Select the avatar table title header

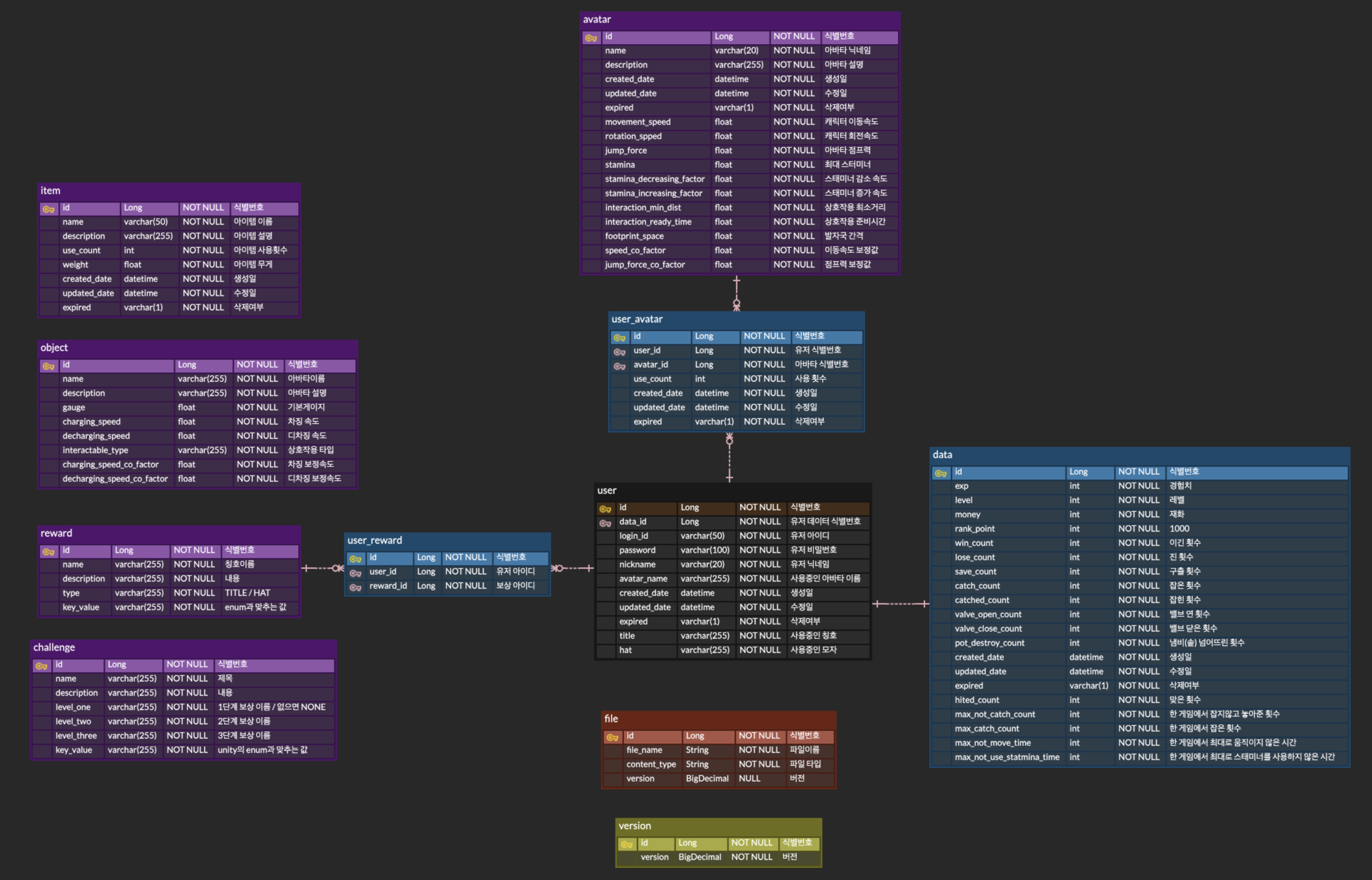(x=596, y=19)
